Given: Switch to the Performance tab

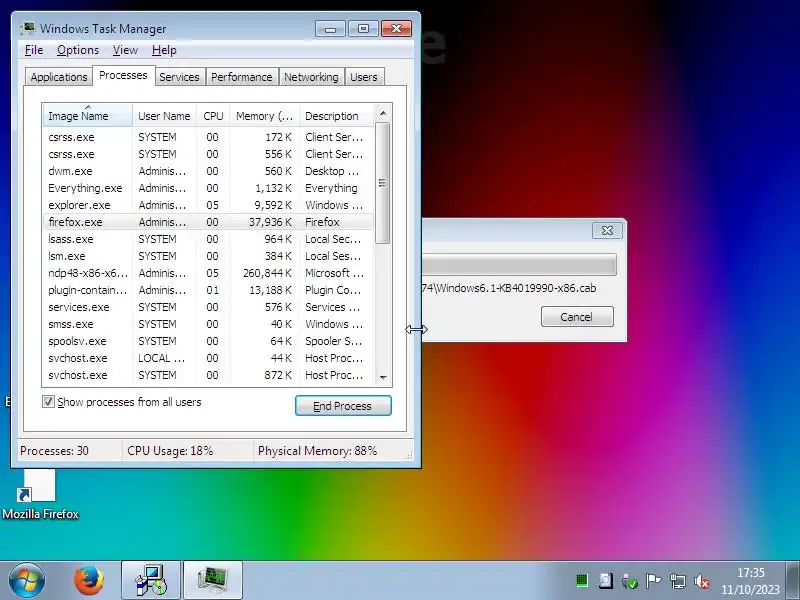Looking at the screenshot, I should tap(241, 77).
